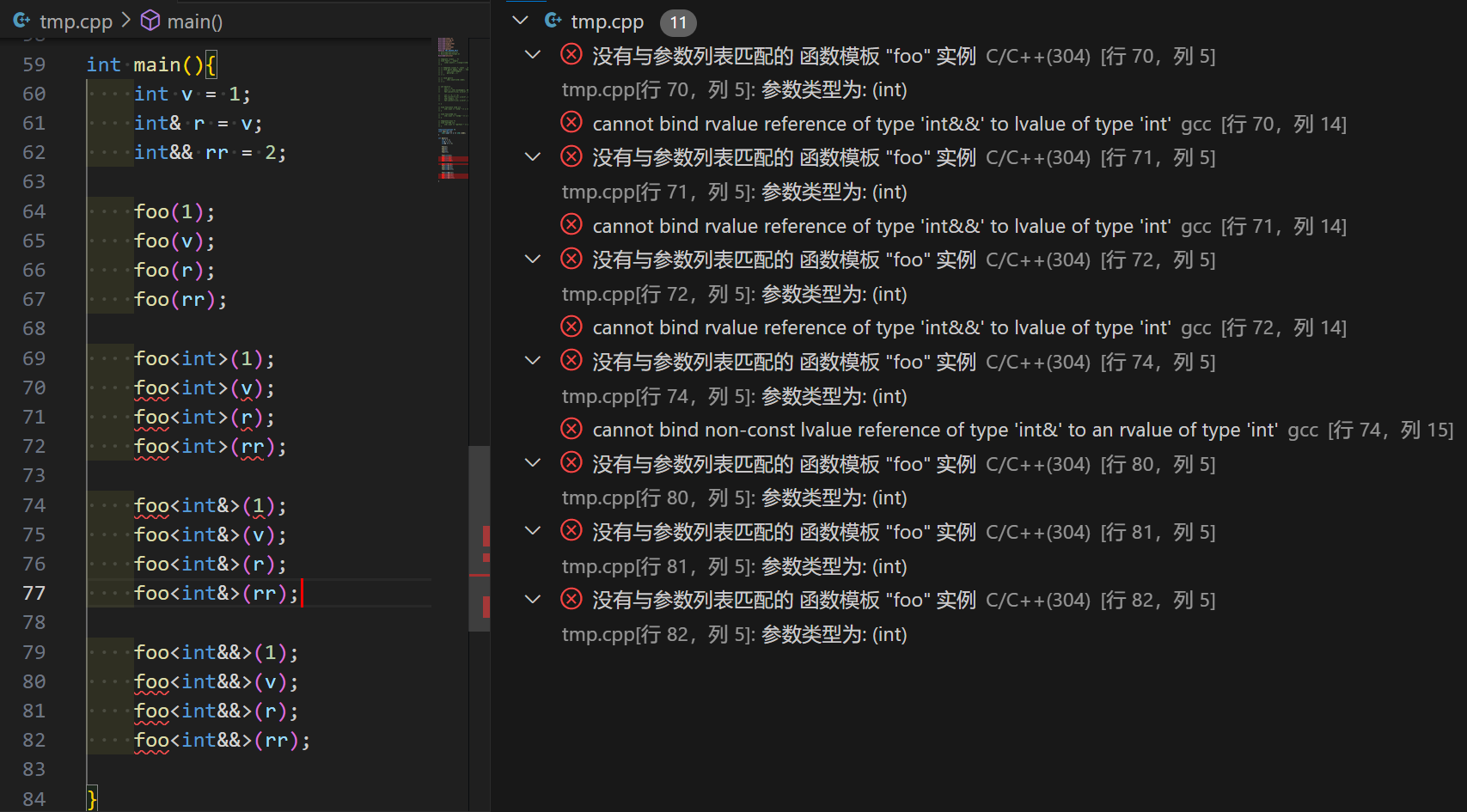Click the C++ file icon in problems panel
This screenshot has width=1467, height=812.
(x=553, y=21)
